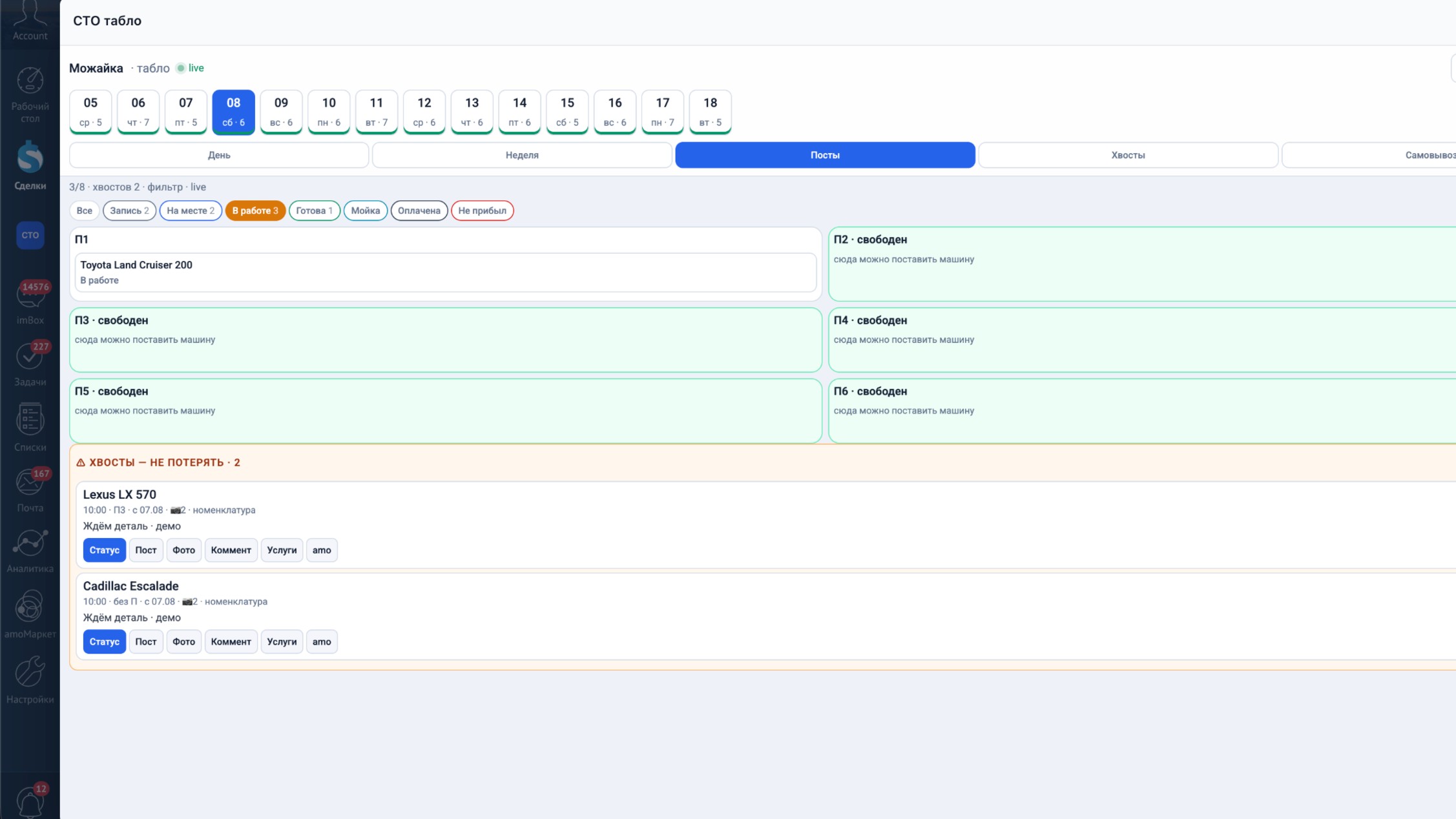The image size is (1456, 819).
Task: Switch to the Хвосты tab
Action: coord(1128,155)
